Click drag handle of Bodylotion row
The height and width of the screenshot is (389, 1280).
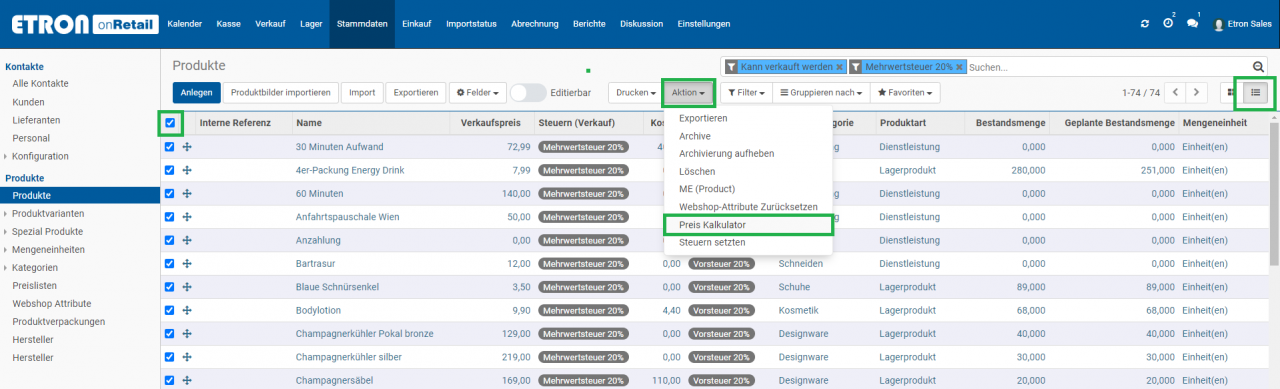point(187,310)
